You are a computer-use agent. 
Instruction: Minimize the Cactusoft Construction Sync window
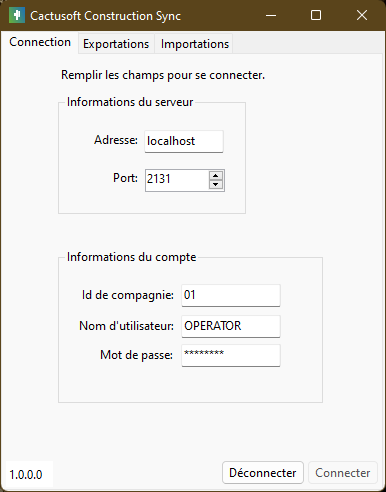click(271, 15)
